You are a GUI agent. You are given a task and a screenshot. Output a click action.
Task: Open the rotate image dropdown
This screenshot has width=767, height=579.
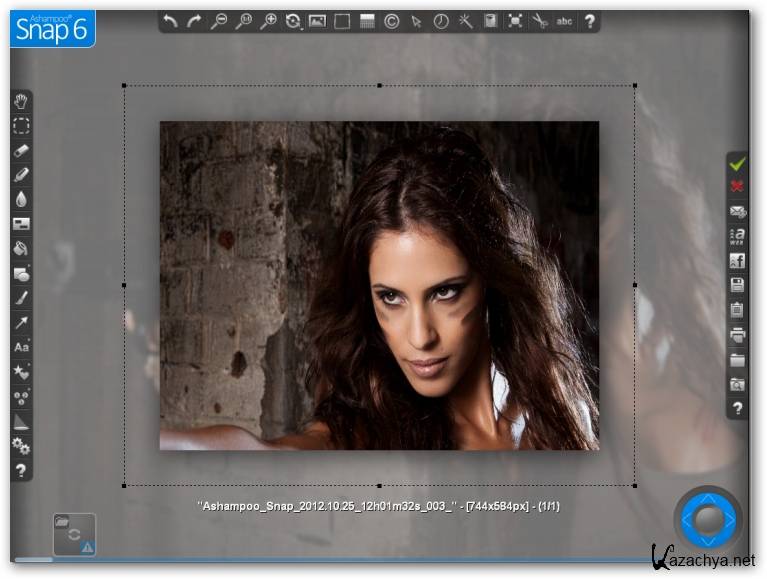294,21
